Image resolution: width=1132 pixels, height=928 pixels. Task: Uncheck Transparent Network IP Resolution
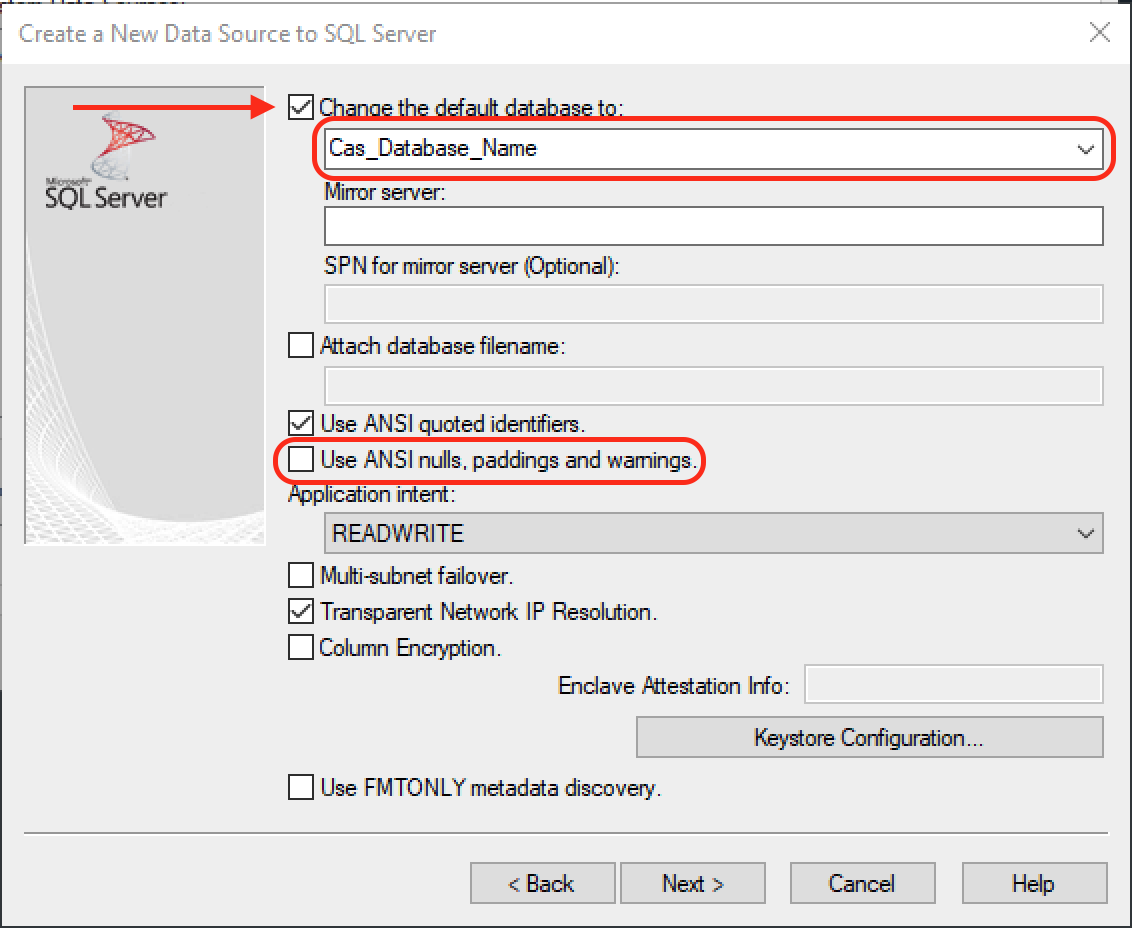[x=300, y=611]
